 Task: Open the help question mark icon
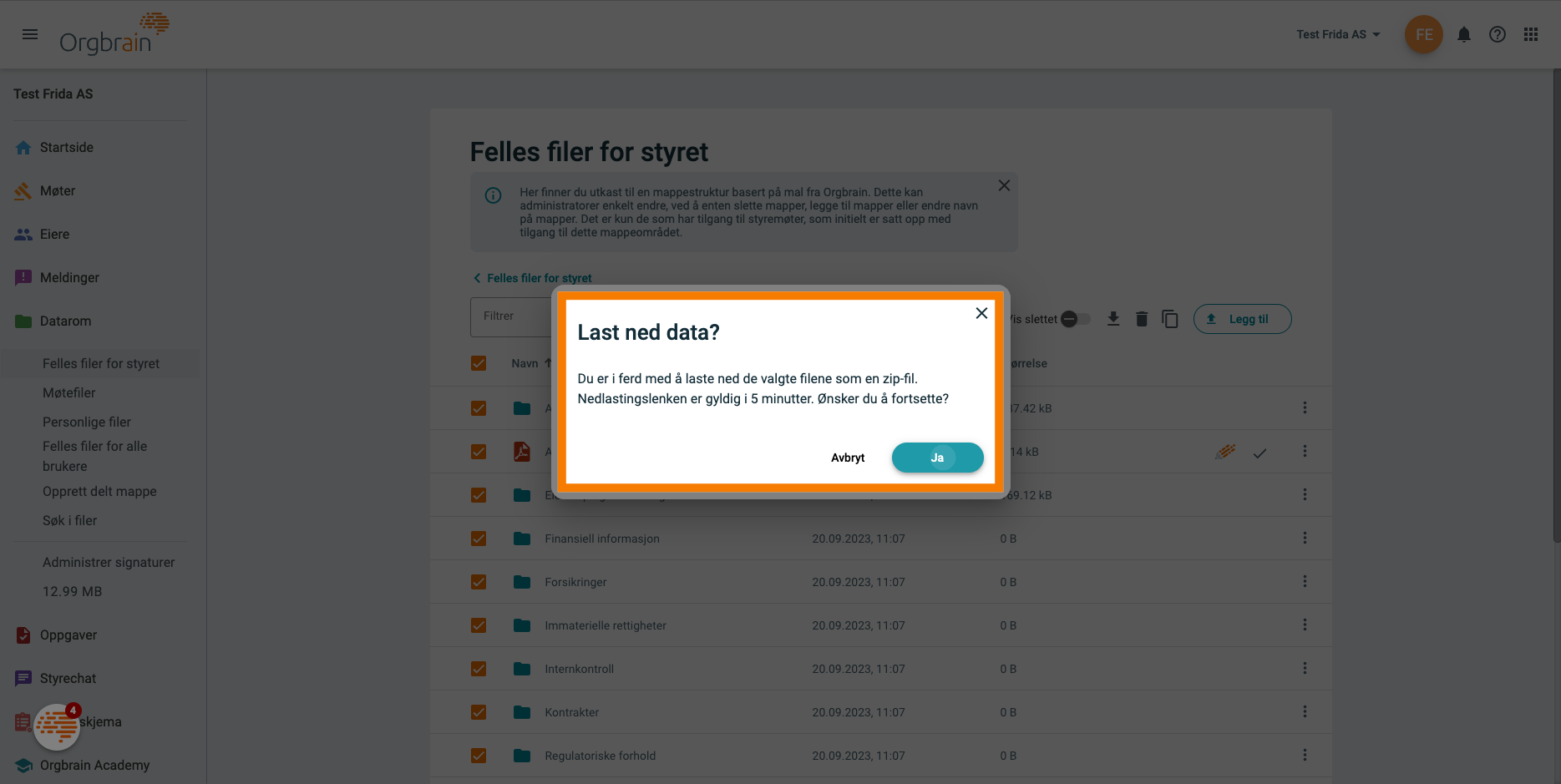[x=1497, y=34]
